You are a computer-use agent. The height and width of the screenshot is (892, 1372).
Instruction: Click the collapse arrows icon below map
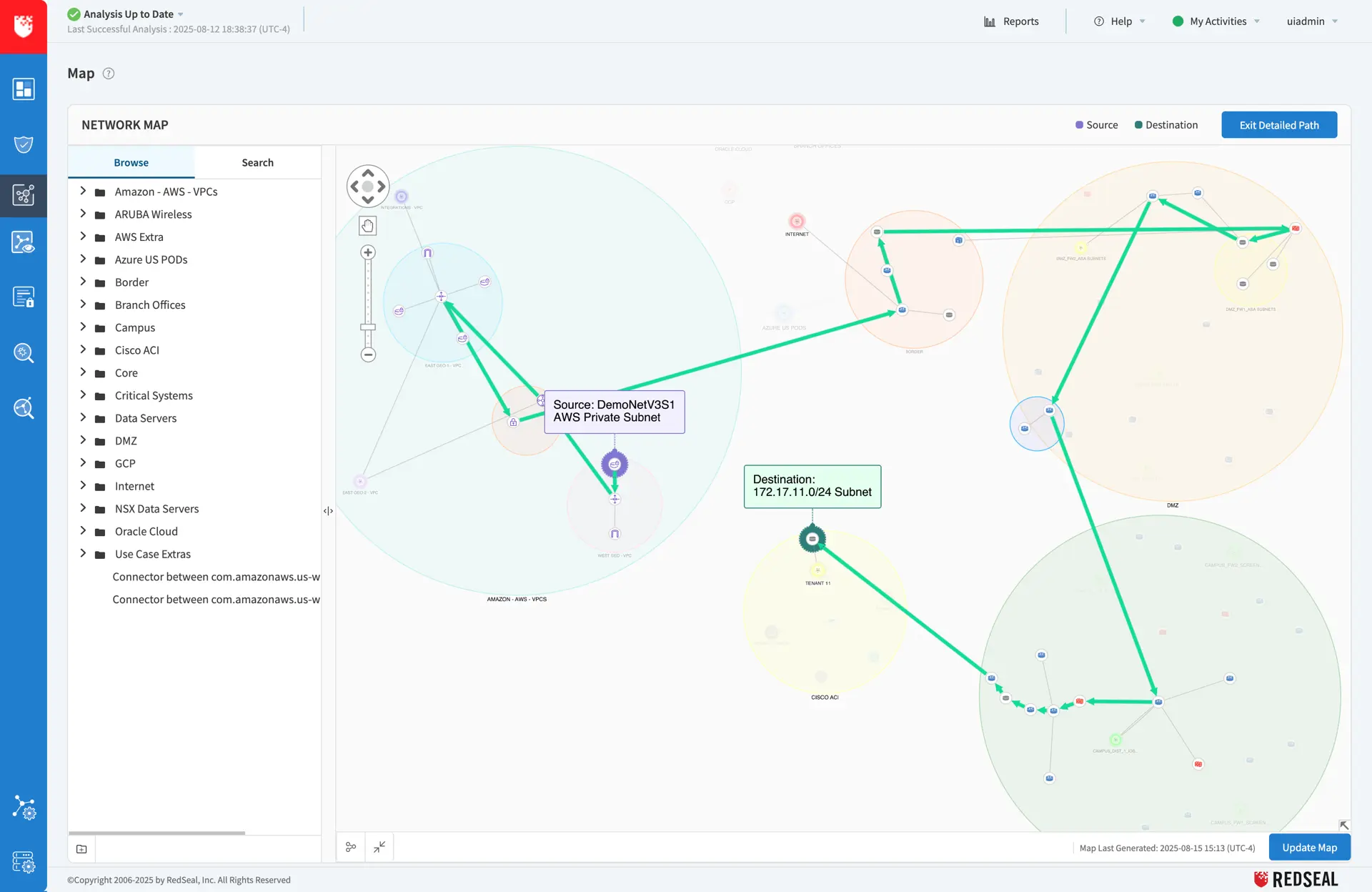pos(379,847)
